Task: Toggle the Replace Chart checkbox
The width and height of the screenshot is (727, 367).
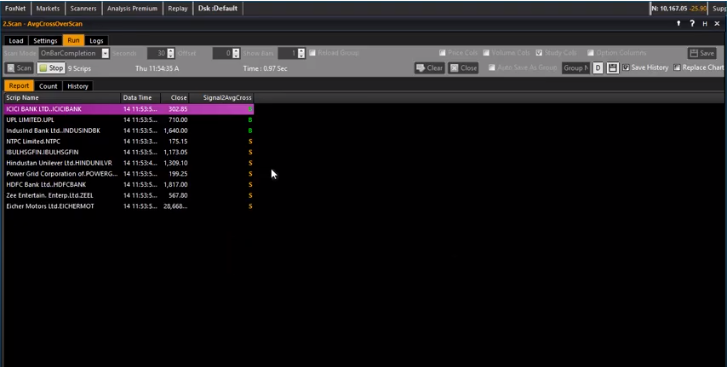Action: coord(677,68)
